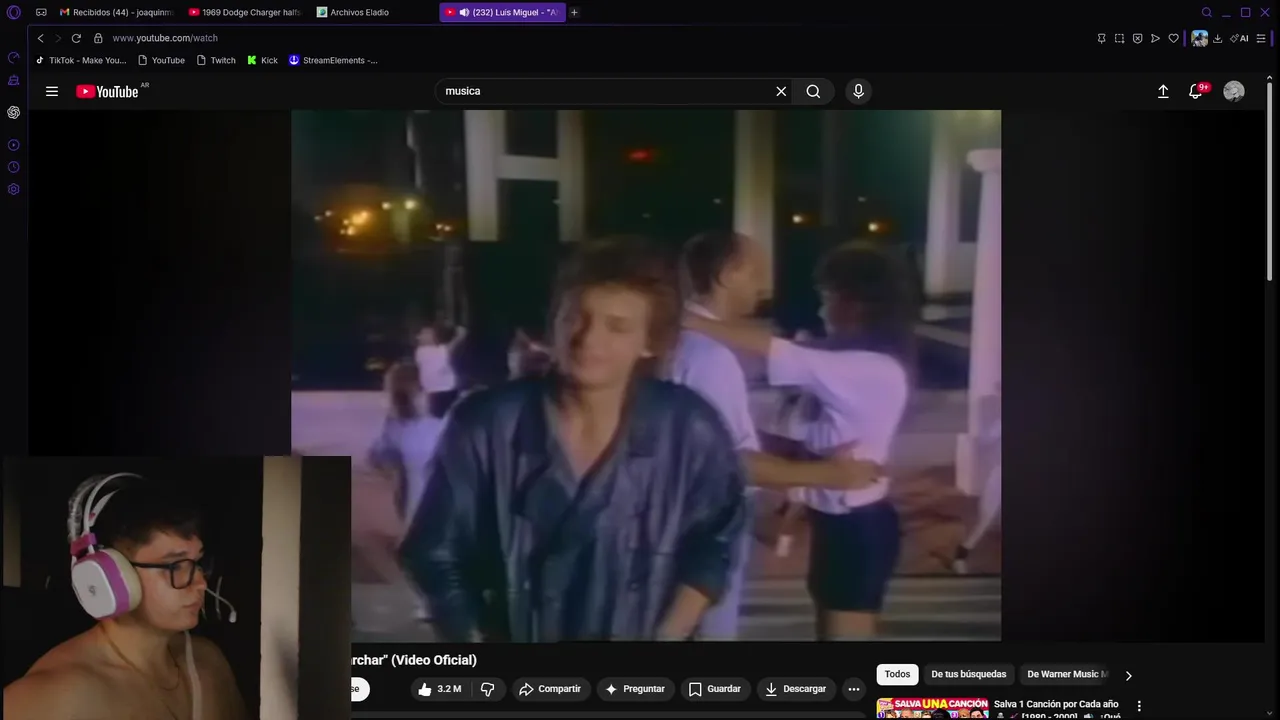The width and height of the screenshot is (1280, 720).
Task: Open the more actions ellipsis under video
Action: (x=853, y=689)
